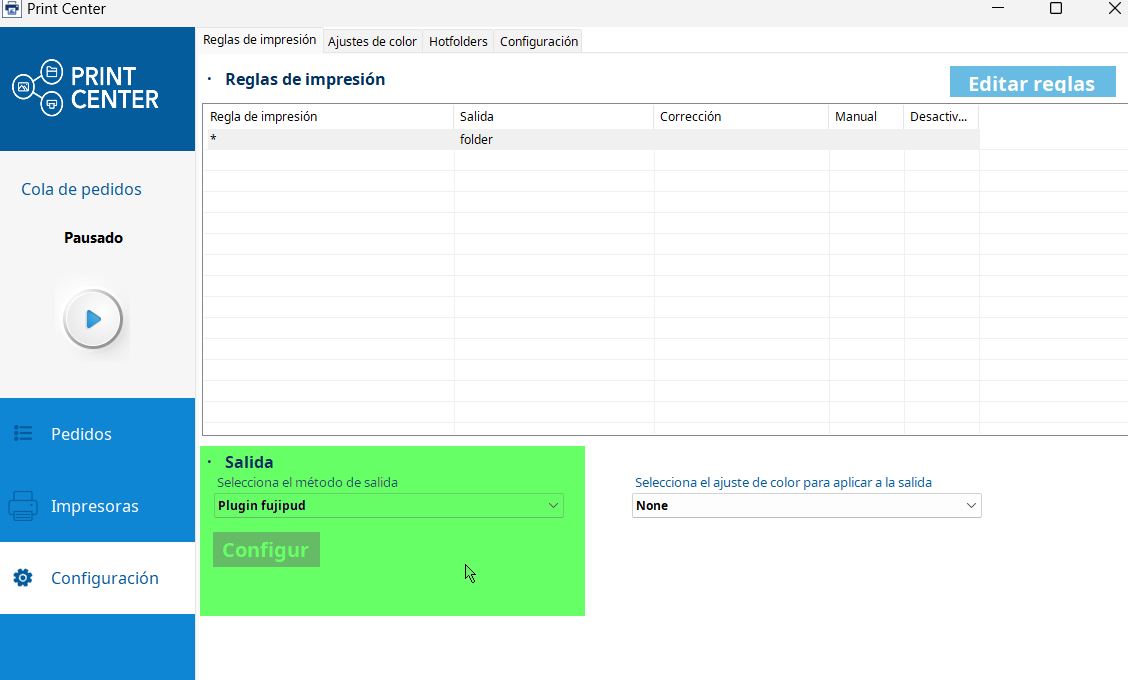The image size is (1128, 680).
Task: Click the Print Center logo
Action: 86,88
